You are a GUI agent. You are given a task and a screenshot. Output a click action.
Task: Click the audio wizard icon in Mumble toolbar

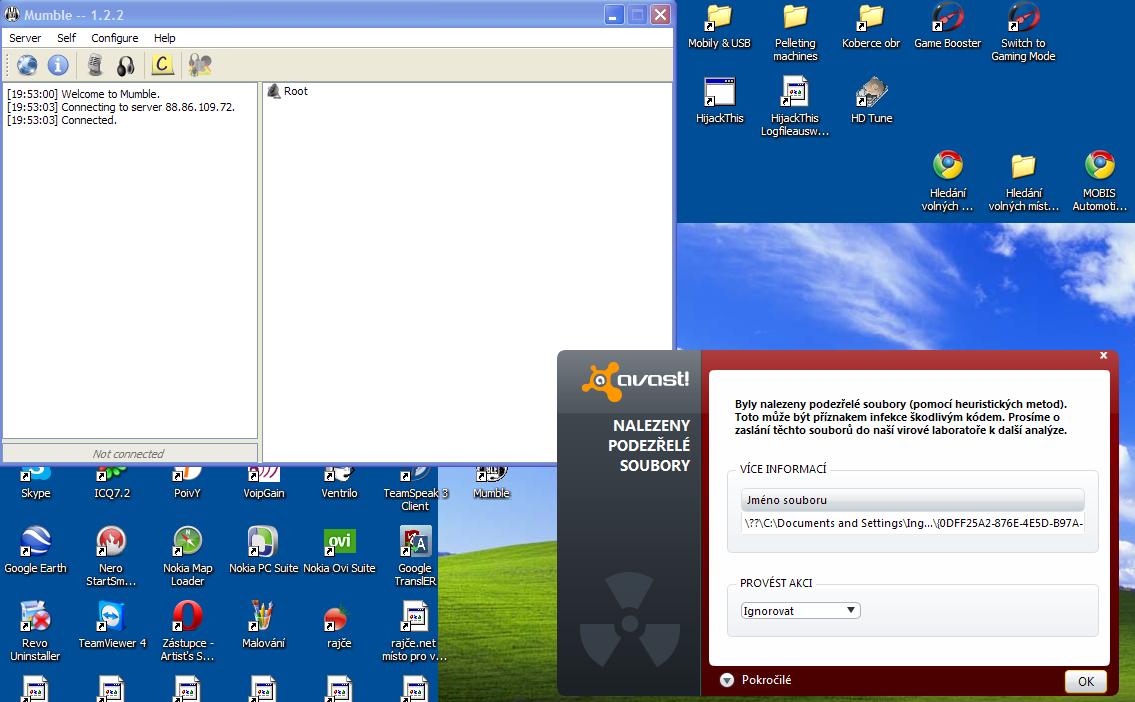[x=200, y=66]
